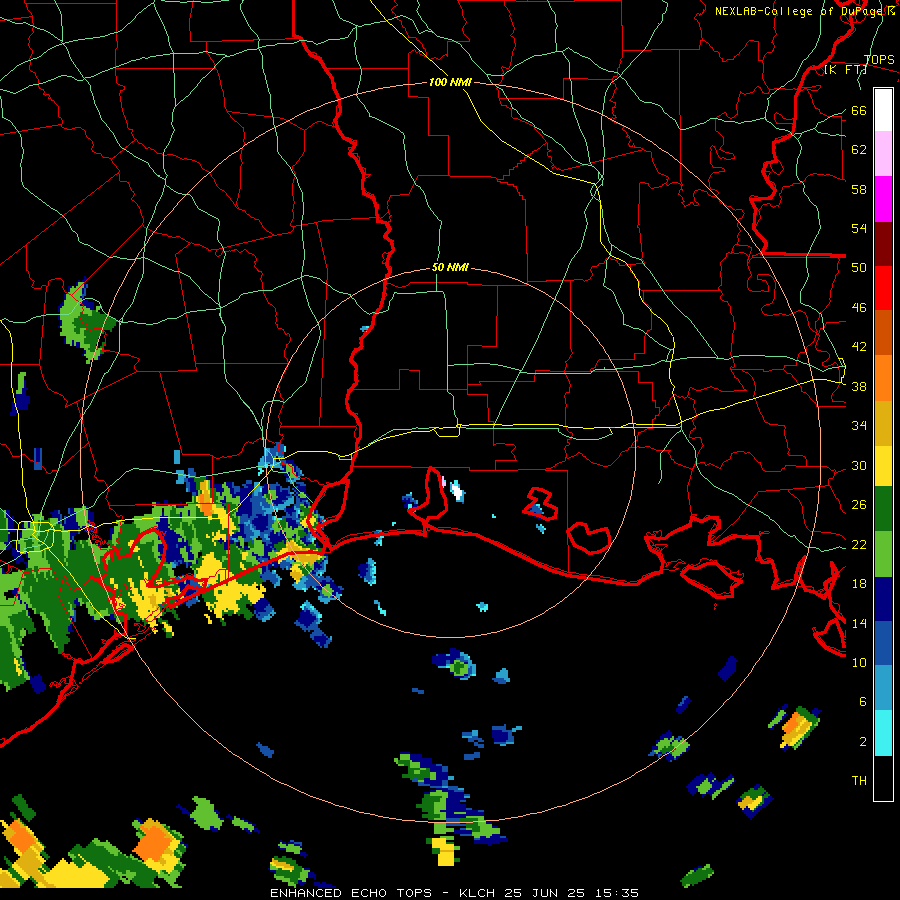Pick the dark orange 42-46 kft legend swatch
This screenshot has height=900, width=900.
(883, 332)
